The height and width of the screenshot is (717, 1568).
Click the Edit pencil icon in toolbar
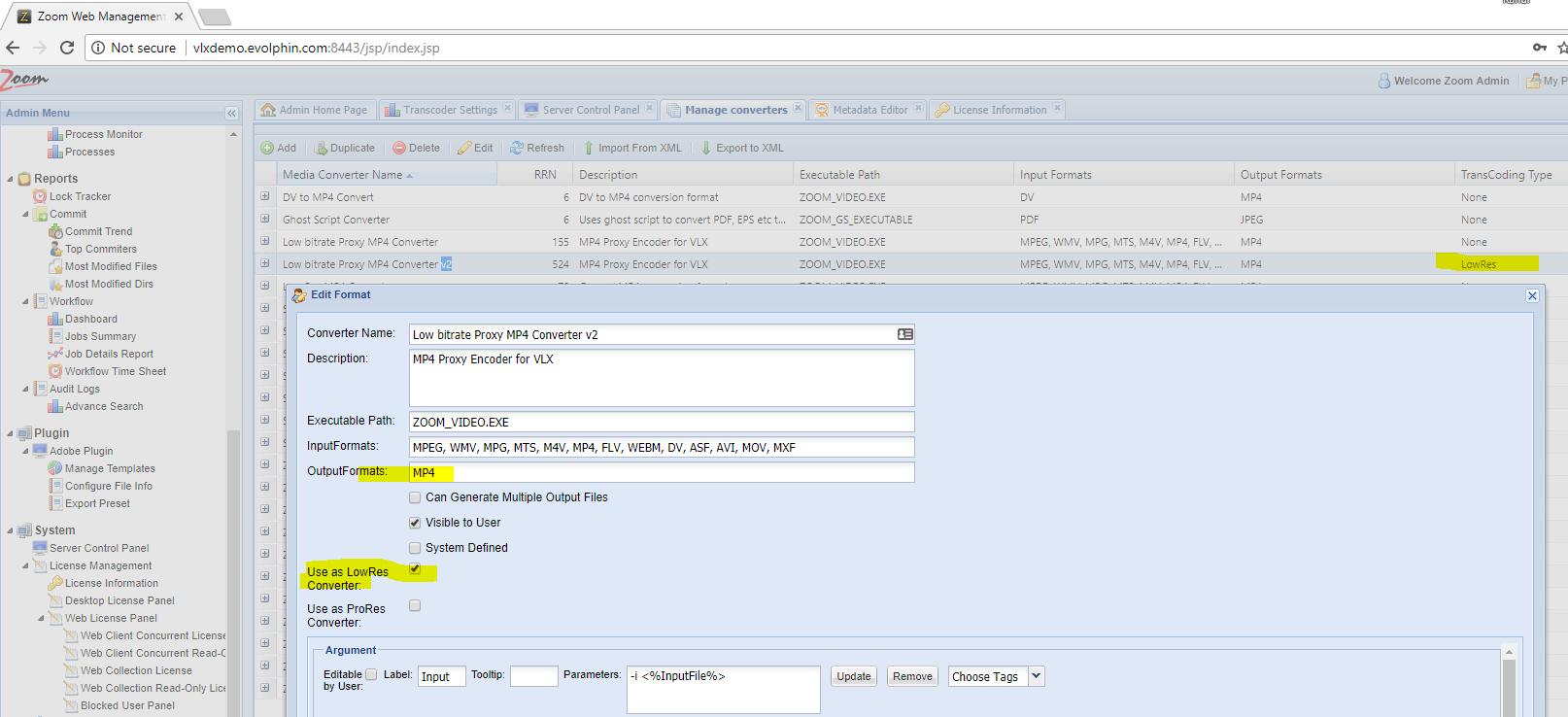coord(464,148)
